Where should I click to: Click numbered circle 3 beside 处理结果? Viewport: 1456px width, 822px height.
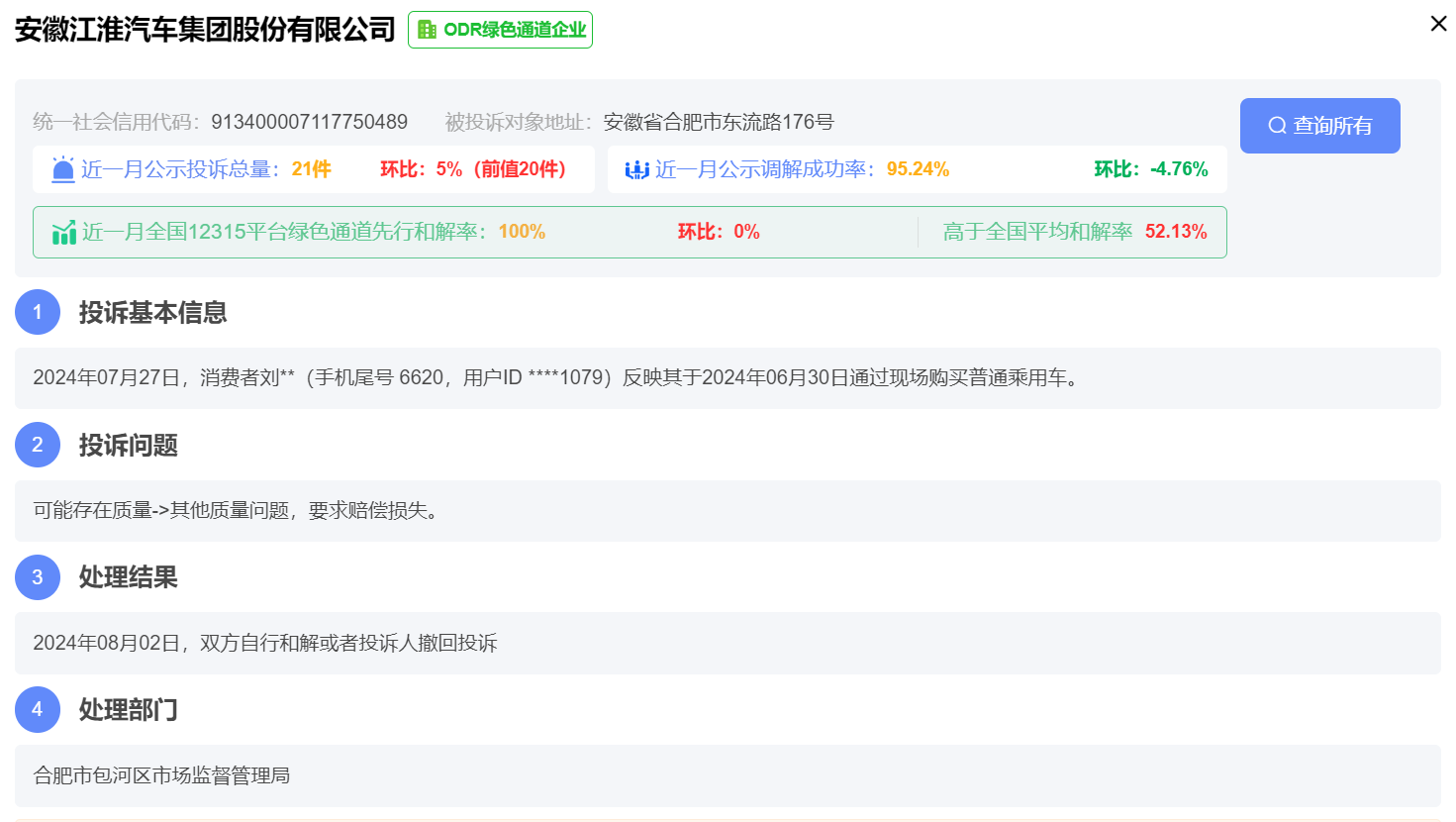[x=38, y=577]
